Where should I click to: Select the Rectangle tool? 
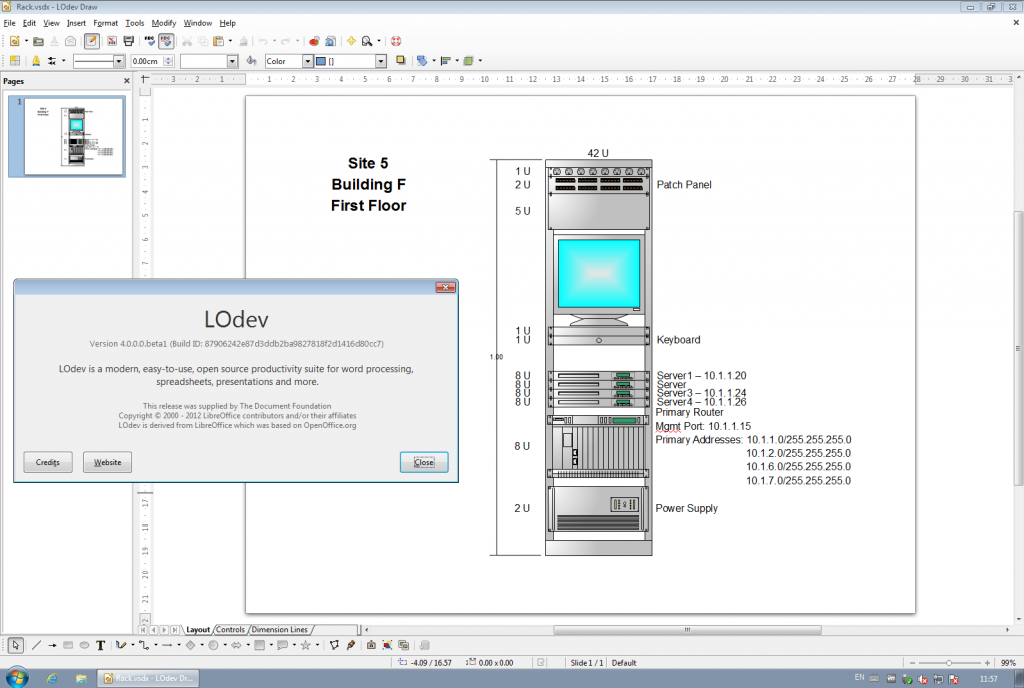tap(67, 644)
